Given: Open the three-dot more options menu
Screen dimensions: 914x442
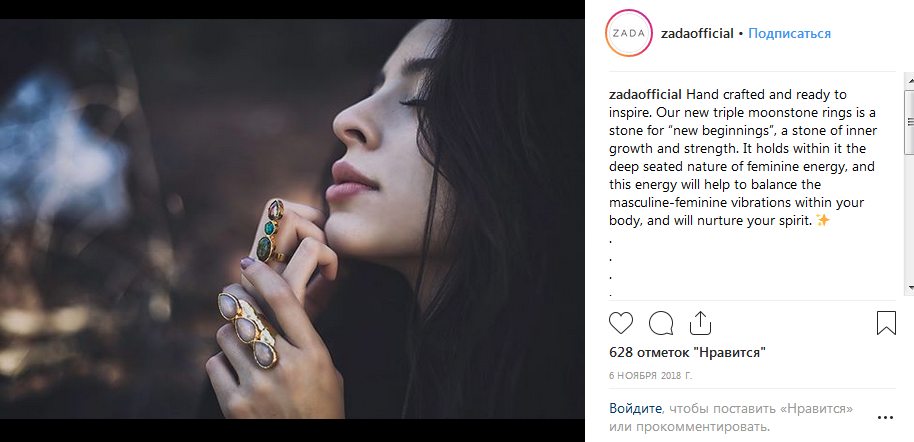Looking at the screenshot, I should pos(885,417).
